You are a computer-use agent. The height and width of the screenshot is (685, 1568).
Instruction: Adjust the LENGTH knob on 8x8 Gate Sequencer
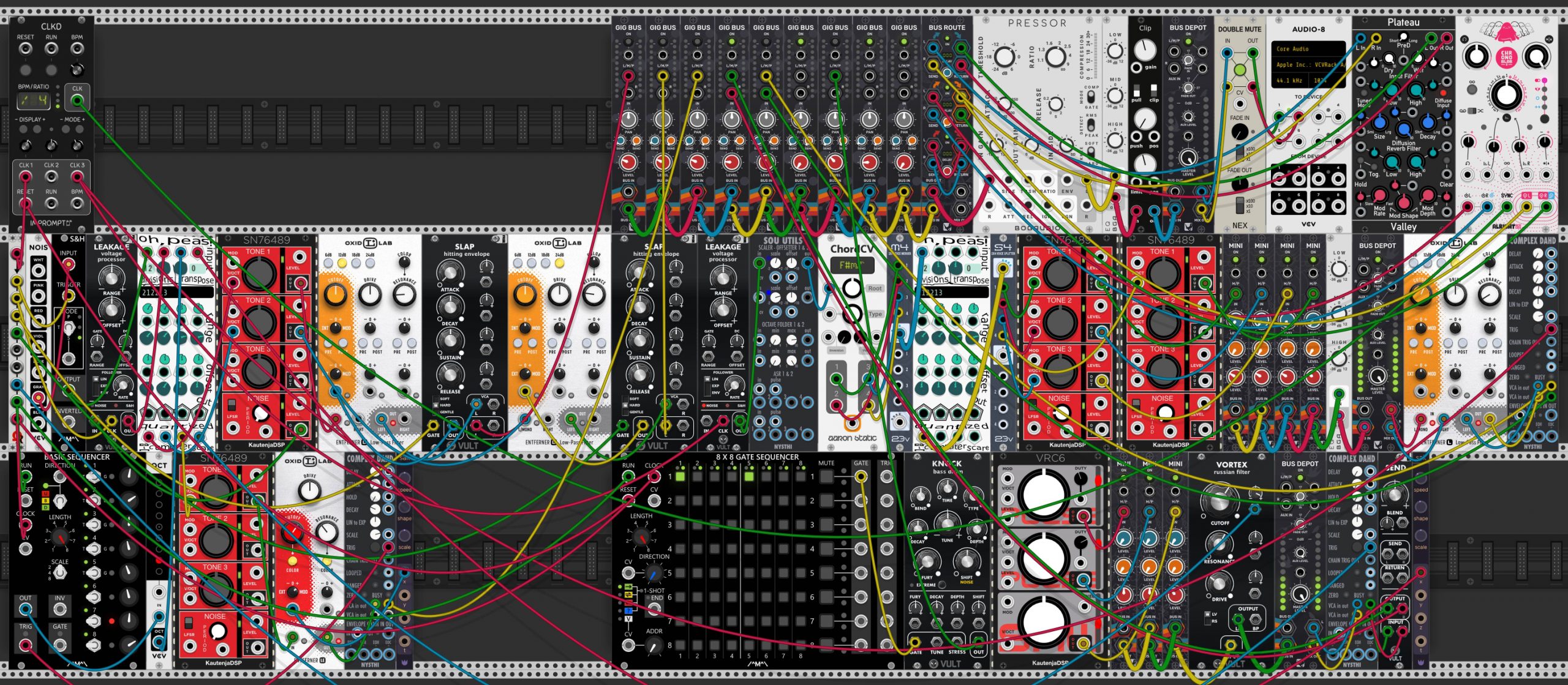click(641, 537)
